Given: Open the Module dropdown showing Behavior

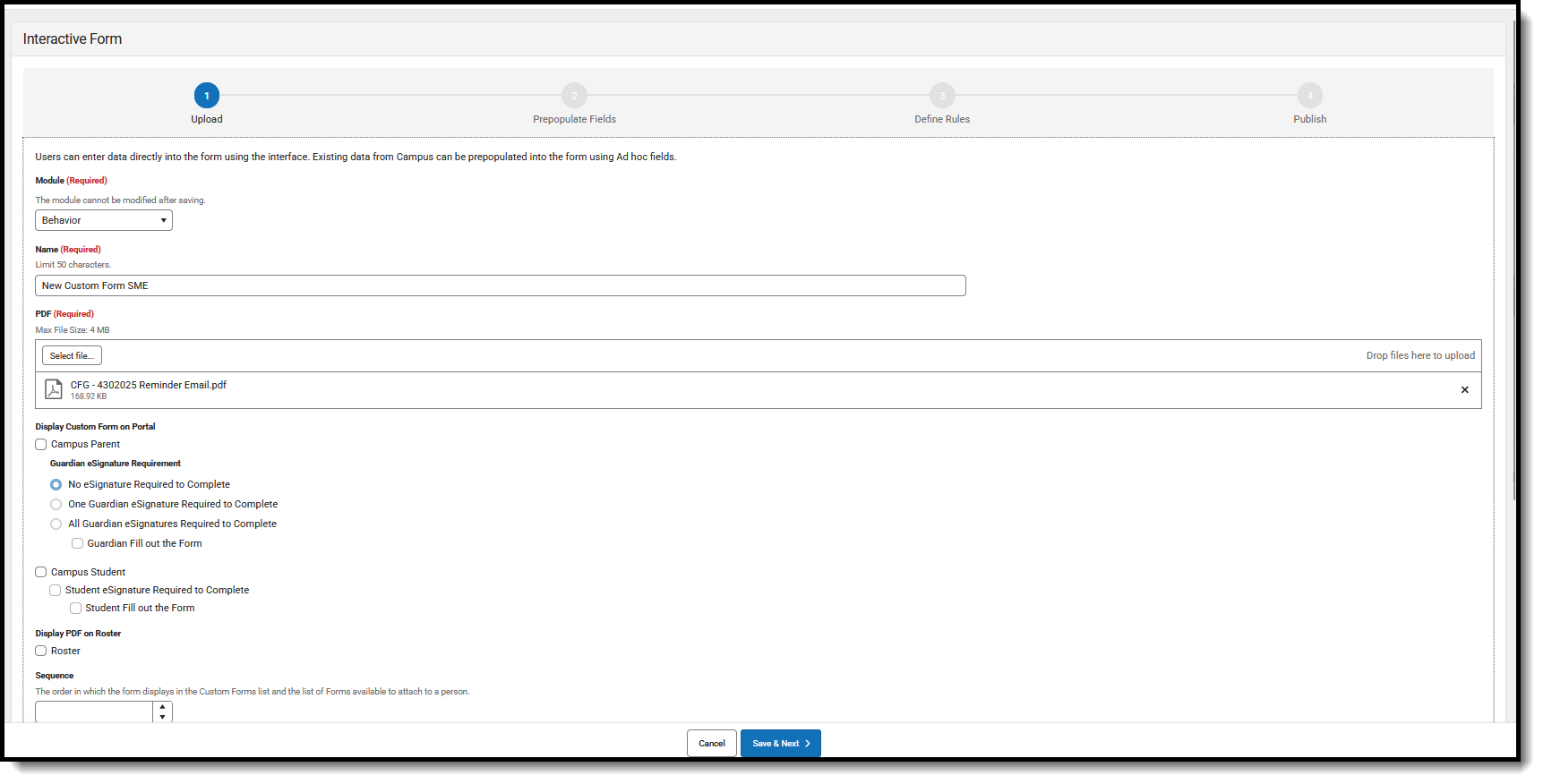Looking at the screenshot, I should coord(104,220).
